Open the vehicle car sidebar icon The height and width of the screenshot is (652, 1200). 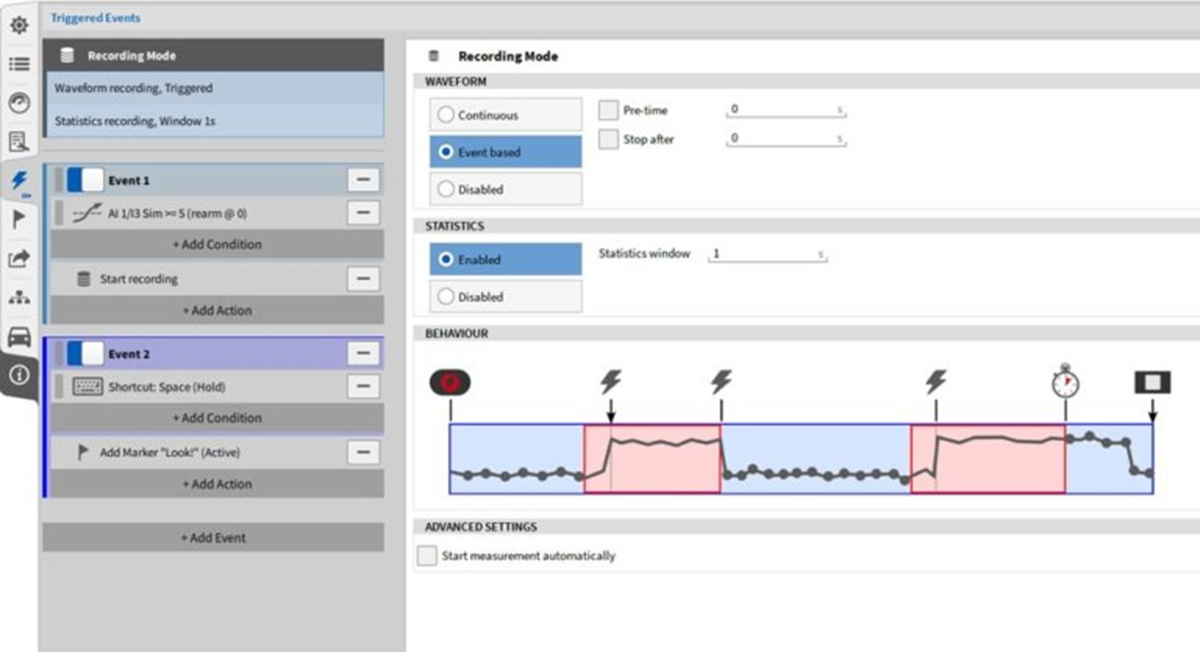[19, 336]
